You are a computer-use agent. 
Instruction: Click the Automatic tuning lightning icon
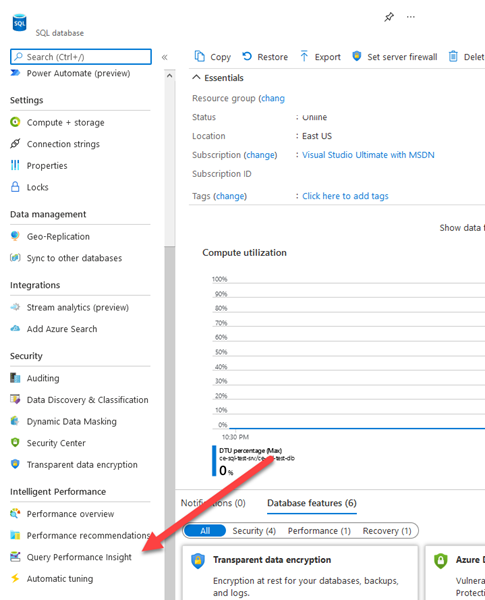pos(15,578)
